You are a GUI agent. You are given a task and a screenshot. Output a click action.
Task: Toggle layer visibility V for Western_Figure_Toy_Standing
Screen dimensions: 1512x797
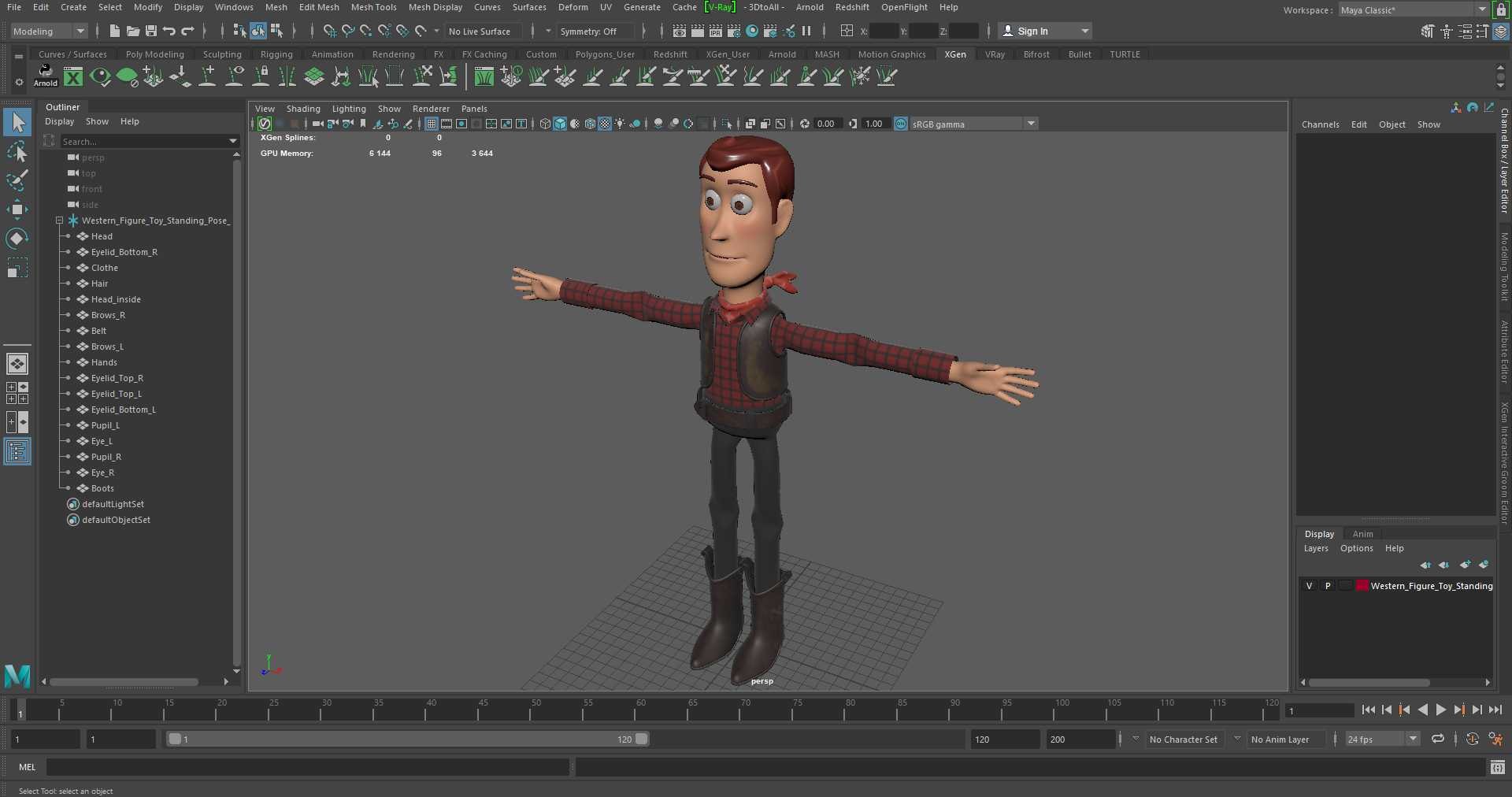(x=1309, y=586)
